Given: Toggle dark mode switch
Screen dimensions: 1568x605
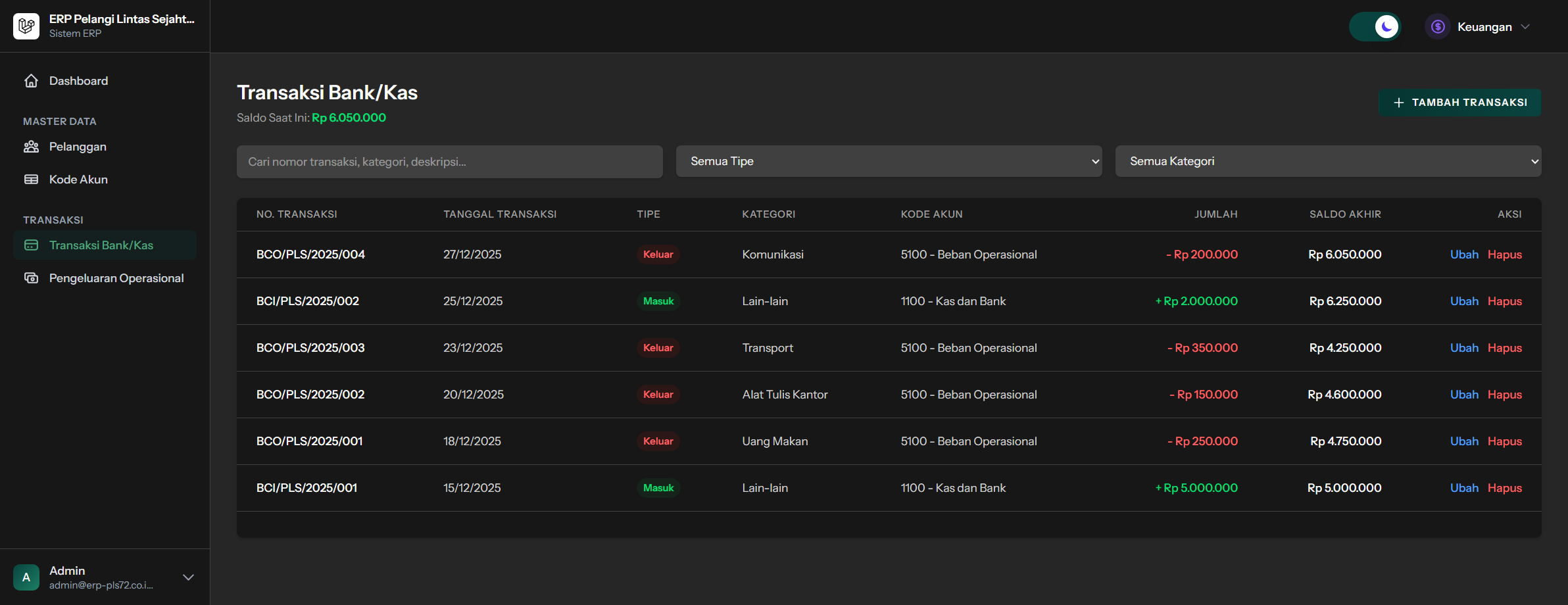Looking at the screenshot, I should 1375,27.
